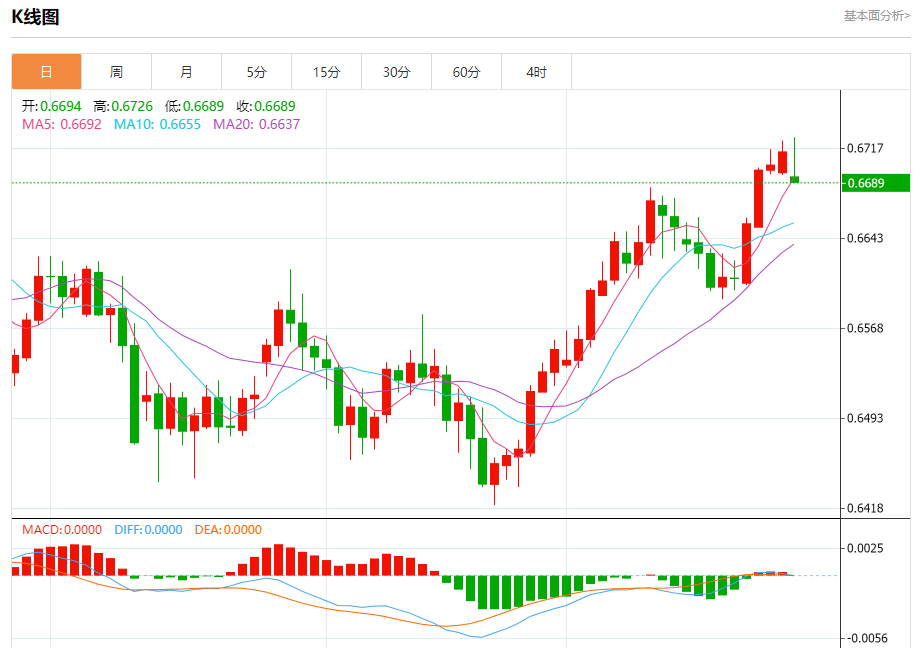
Task: Click the DIFF value label
Action: [x=149, y=530]
